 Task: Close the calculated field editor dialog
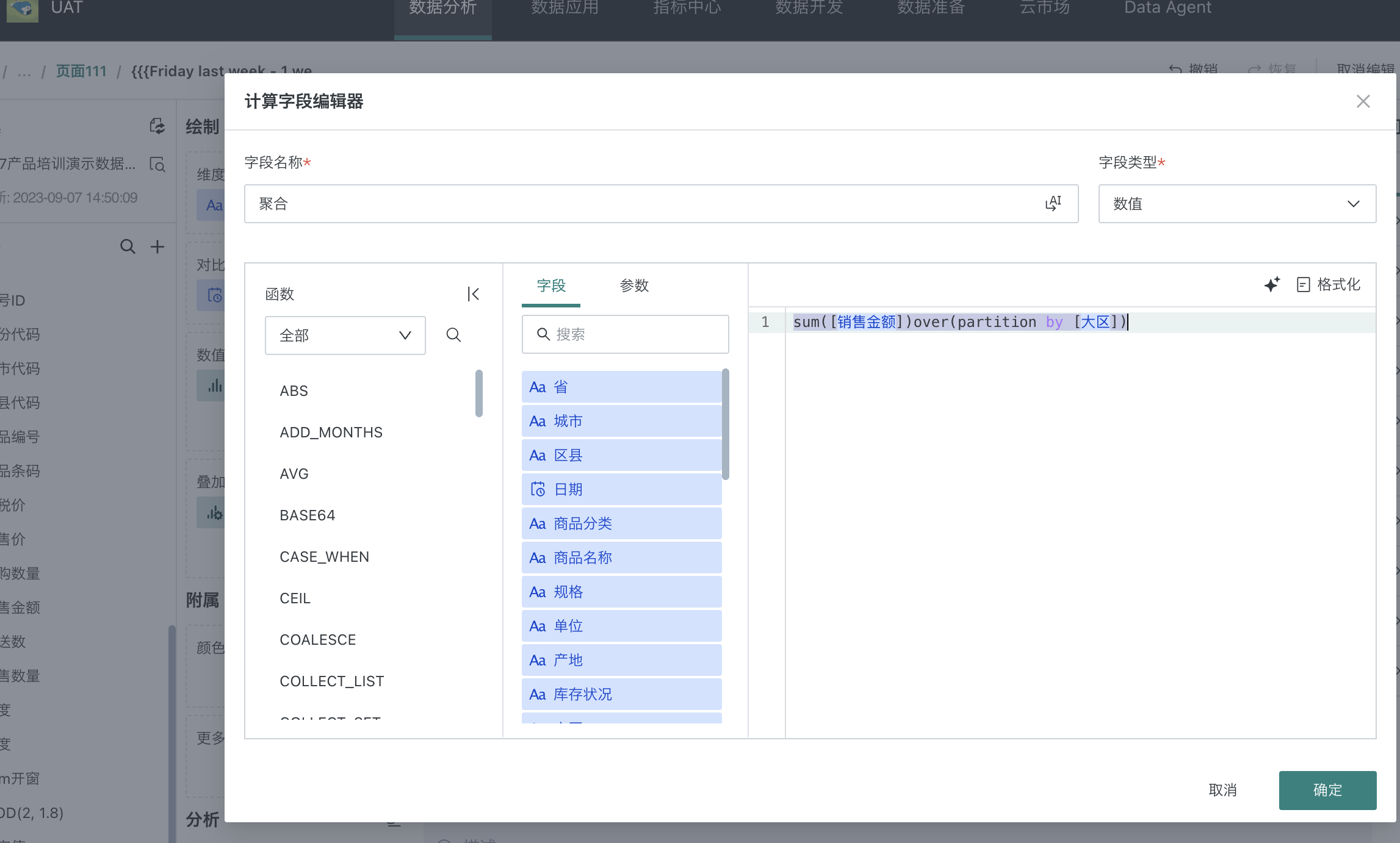[1363, 101]
